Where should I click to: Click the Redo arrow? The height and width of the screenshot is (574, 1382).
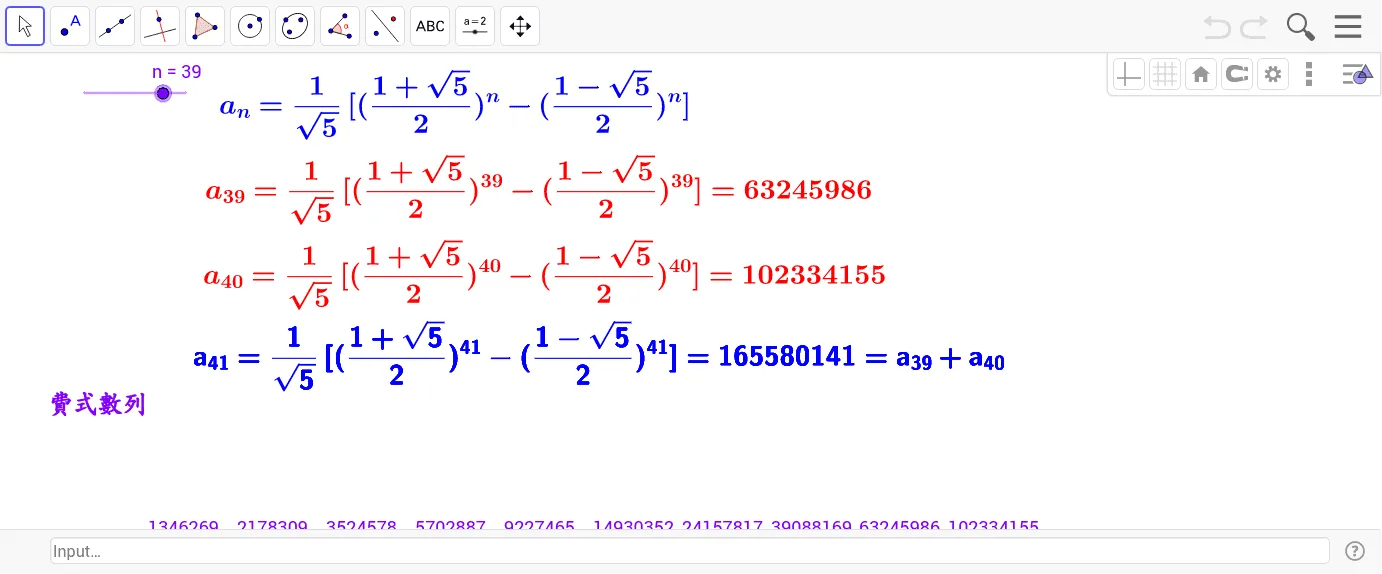[1254, 26]
